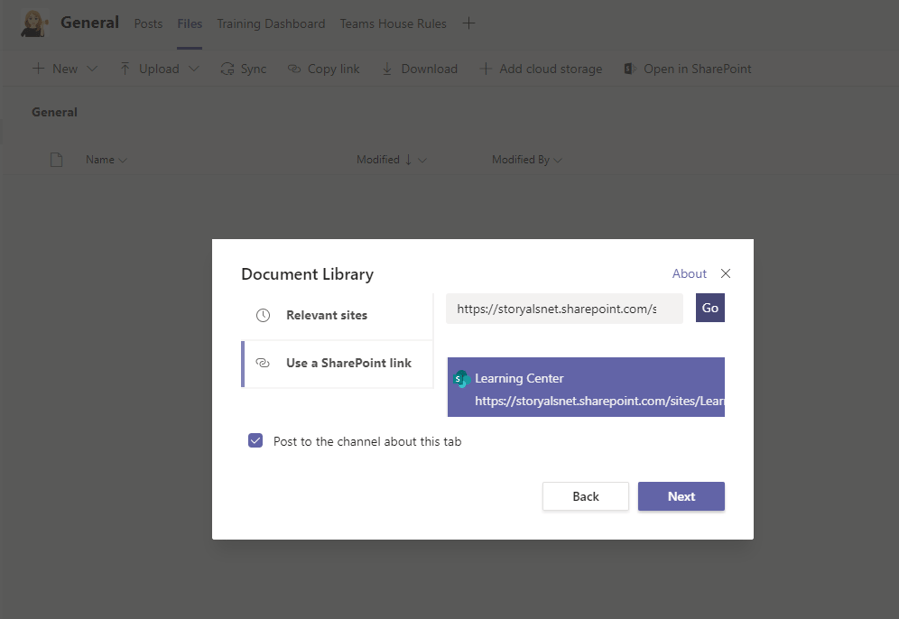
Task: Expand the New dropdown chevron
Action: tap(92, 69)
